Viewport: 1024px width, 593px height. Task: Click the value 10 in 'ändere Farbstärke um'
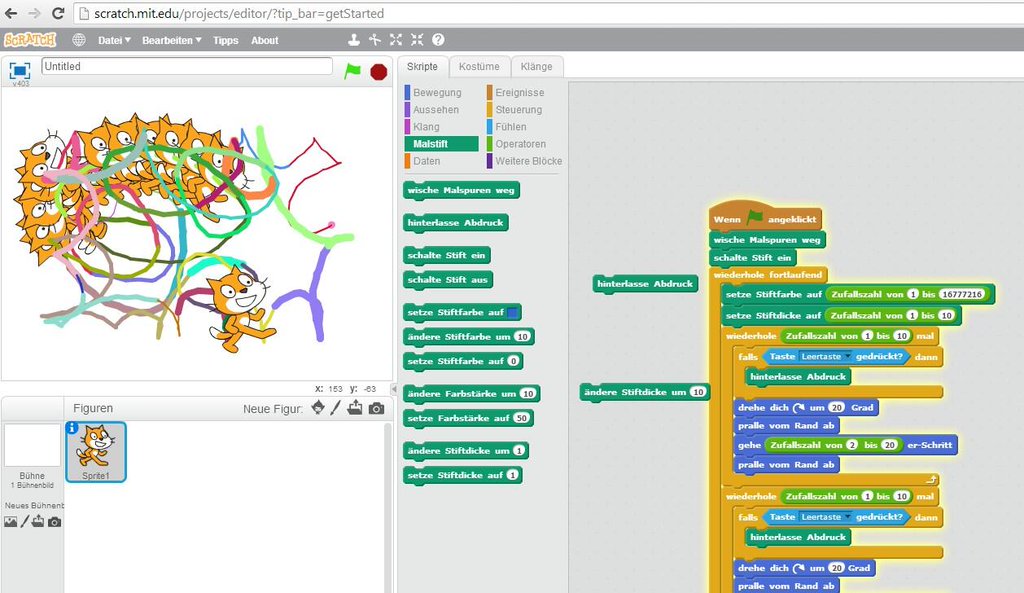(x=528, y=394)
